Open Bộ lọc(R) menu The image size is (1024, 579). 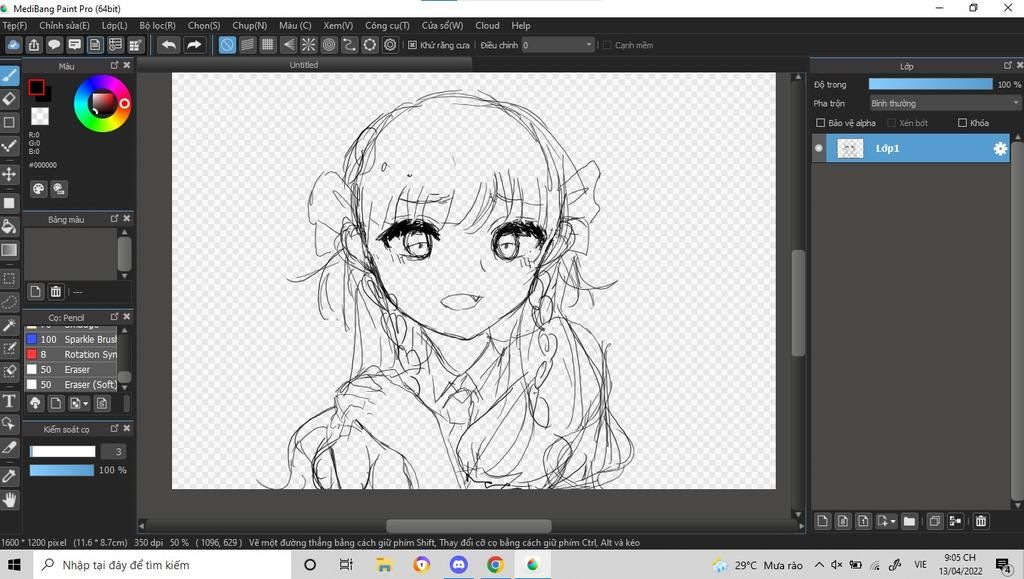click(x=157, y=25)
